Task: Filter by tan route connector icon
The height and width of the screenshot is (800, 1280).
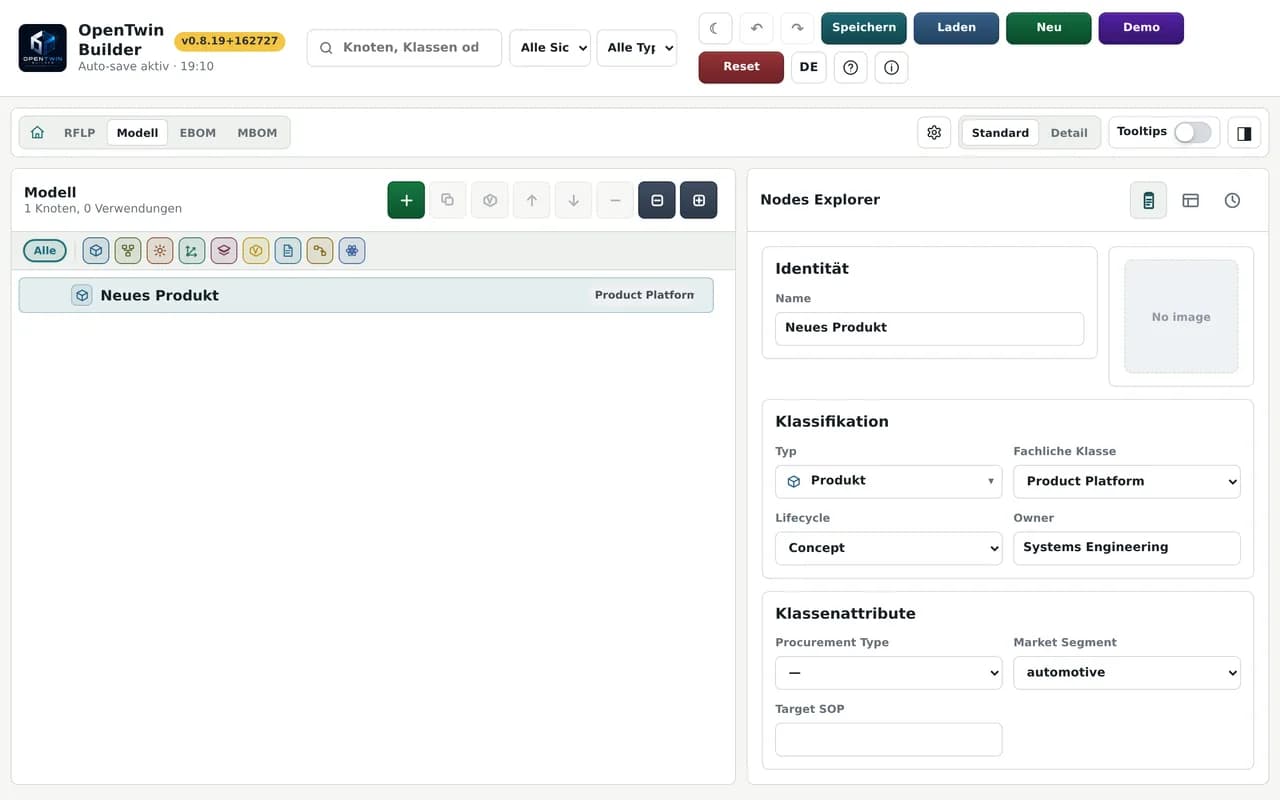Action: coord(320,251)
